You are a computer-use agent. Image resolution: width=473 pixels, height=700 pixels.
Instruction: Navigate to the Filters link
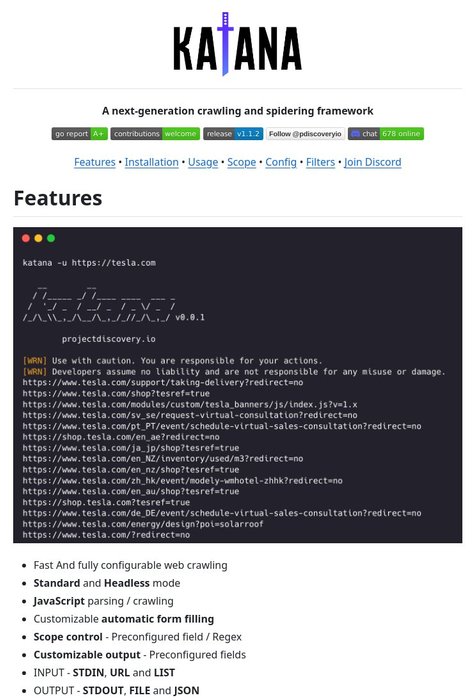[x=320, y=162]
